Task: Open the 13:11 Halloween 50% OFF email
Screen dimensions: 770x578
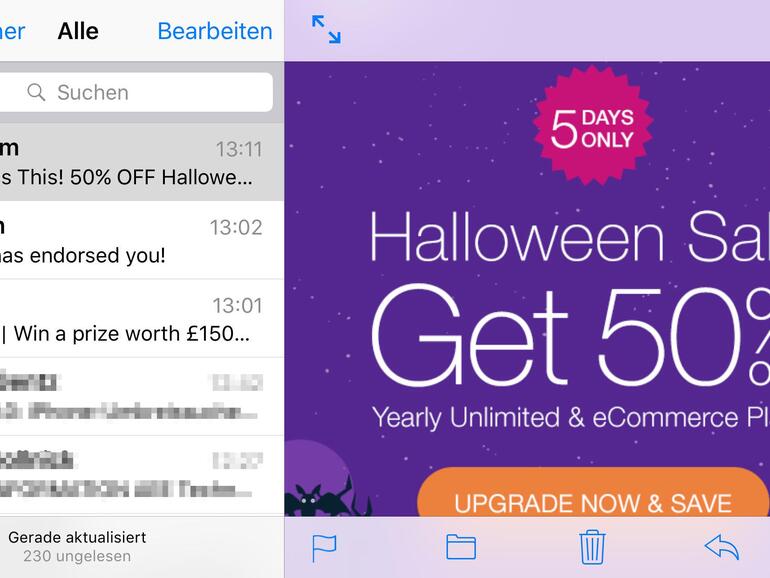Action: (x=142, y=162)
